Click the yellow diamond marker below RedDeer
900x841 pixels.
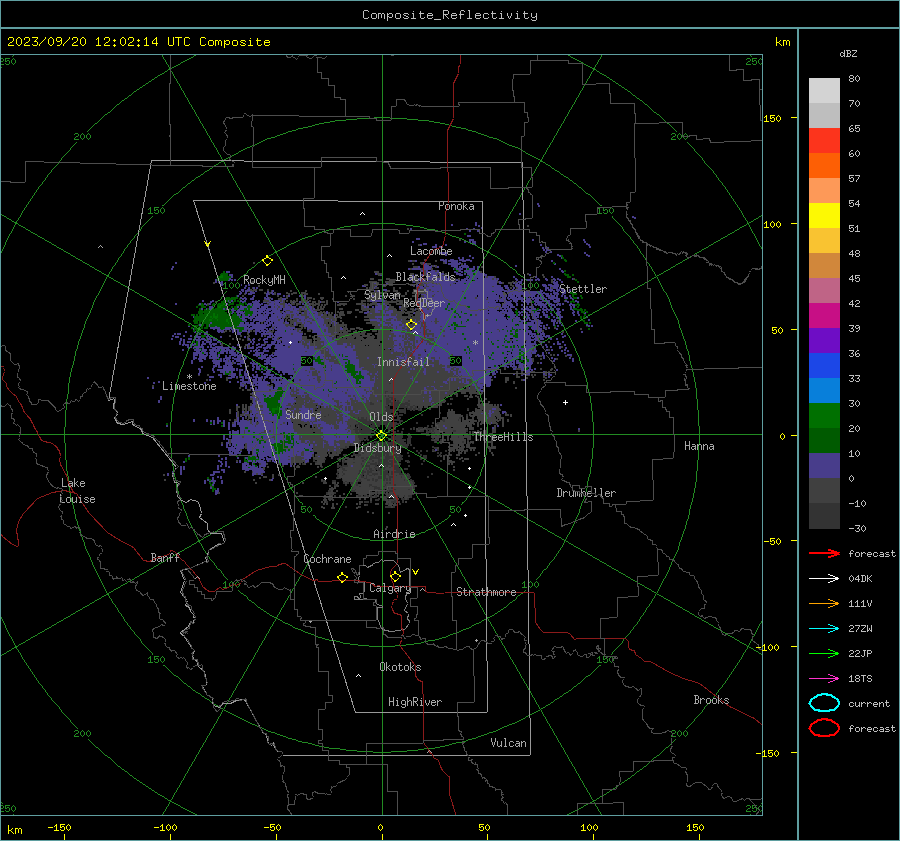(411, 325)
